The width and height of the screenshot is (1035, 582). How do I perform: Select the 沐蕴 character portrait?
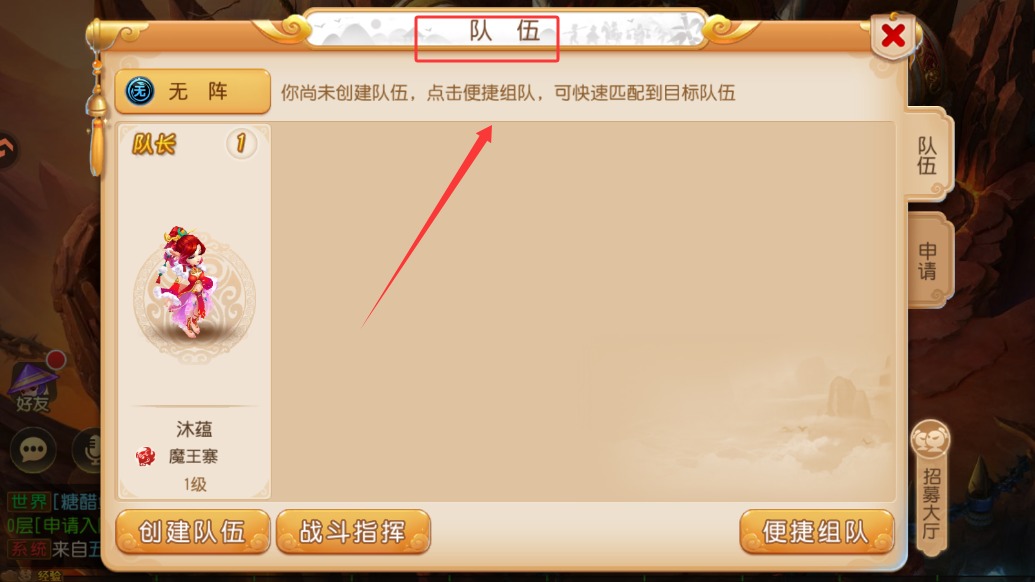tap(194, 284)
